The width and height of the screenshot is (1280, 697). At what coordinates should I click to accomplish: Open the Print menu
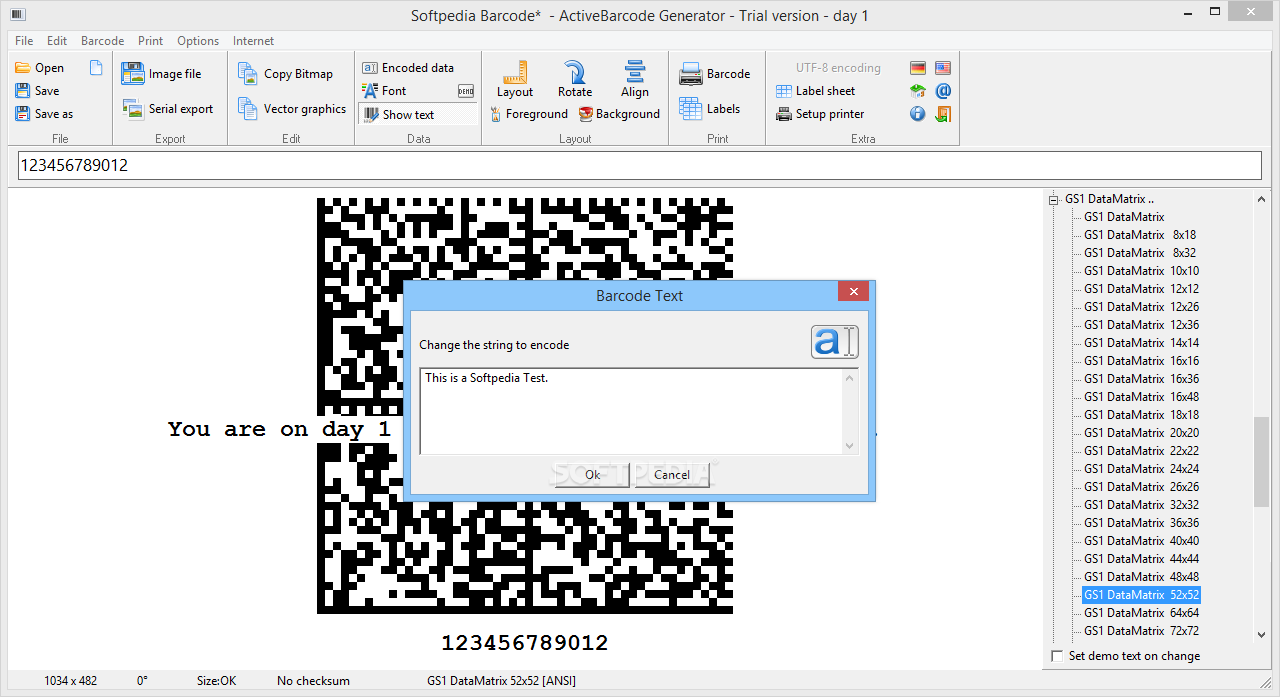(x=151, y=41)
